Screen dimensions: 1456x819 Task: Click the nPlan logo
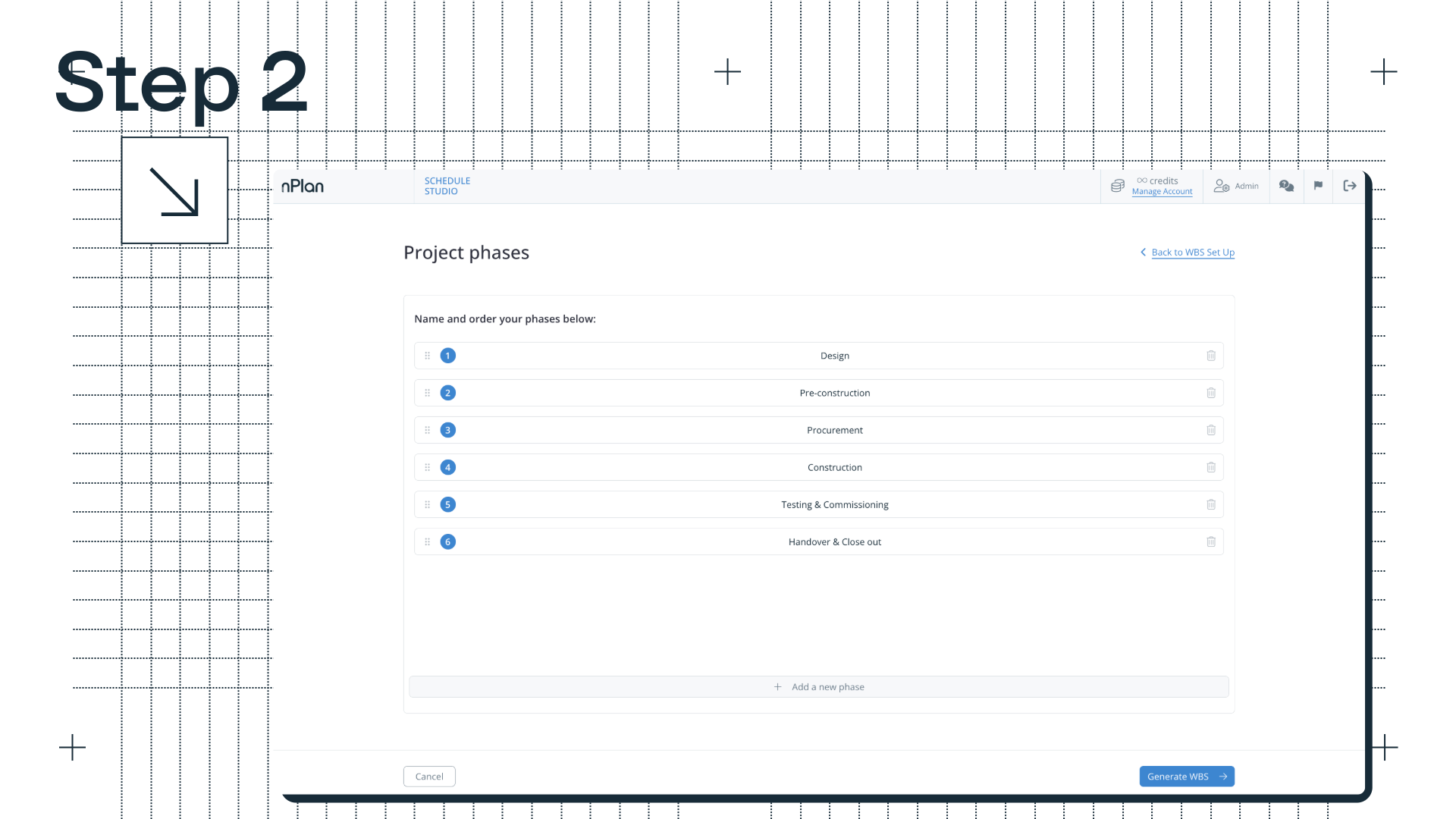(303, 186)
